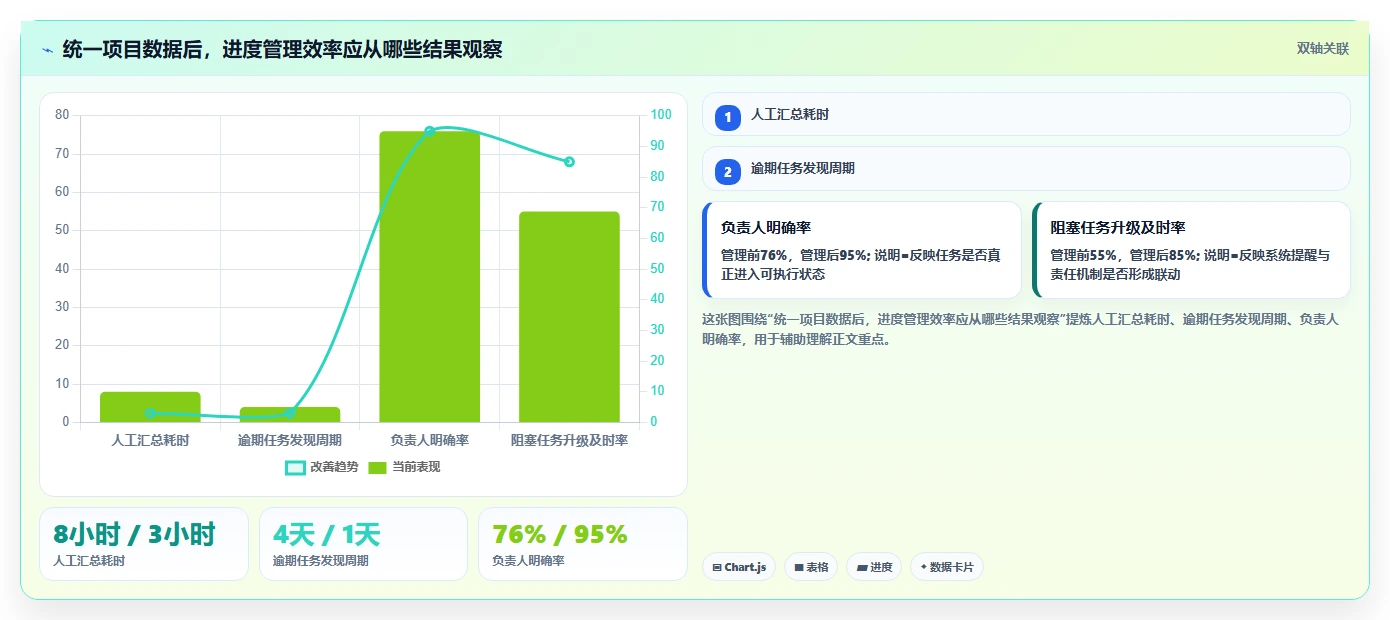Click the 当前表现 green legend swatch
This screenshot has height=620, width=1390.
pyautogui.click(x=378, y=467)
